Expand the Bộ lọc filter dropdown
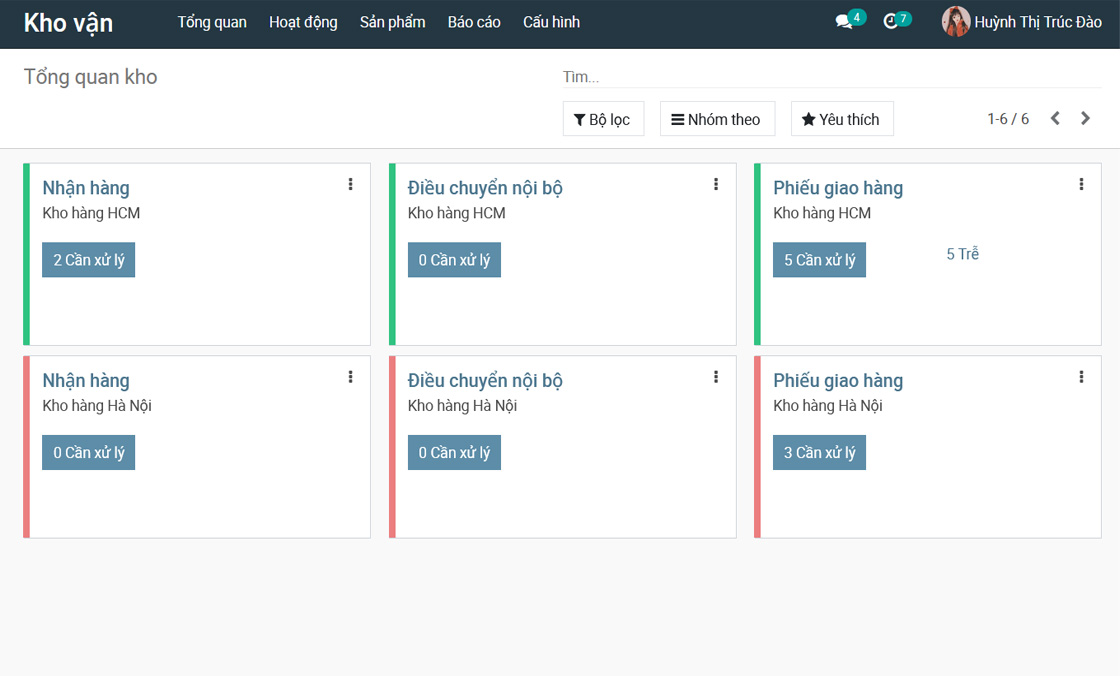Screen dimensions: 1120x676 (x=602, y=119)
